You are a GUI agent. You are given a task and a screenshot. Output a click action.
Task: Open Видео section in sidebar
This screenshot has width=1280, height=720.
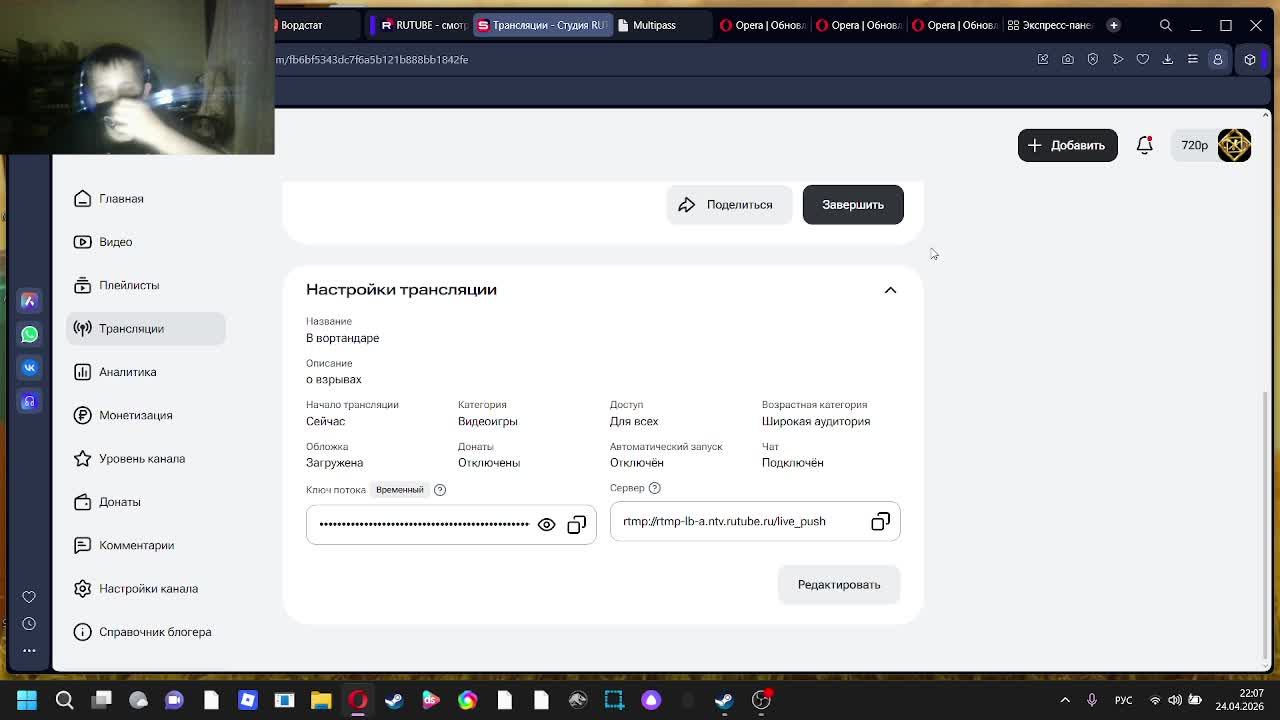(x=146, y=242)
